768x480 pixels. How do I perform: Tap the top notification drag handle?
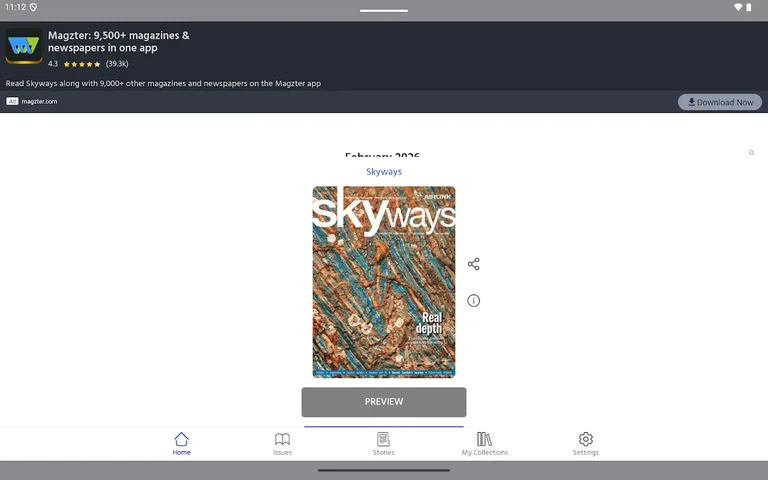(x=384, y=10)
